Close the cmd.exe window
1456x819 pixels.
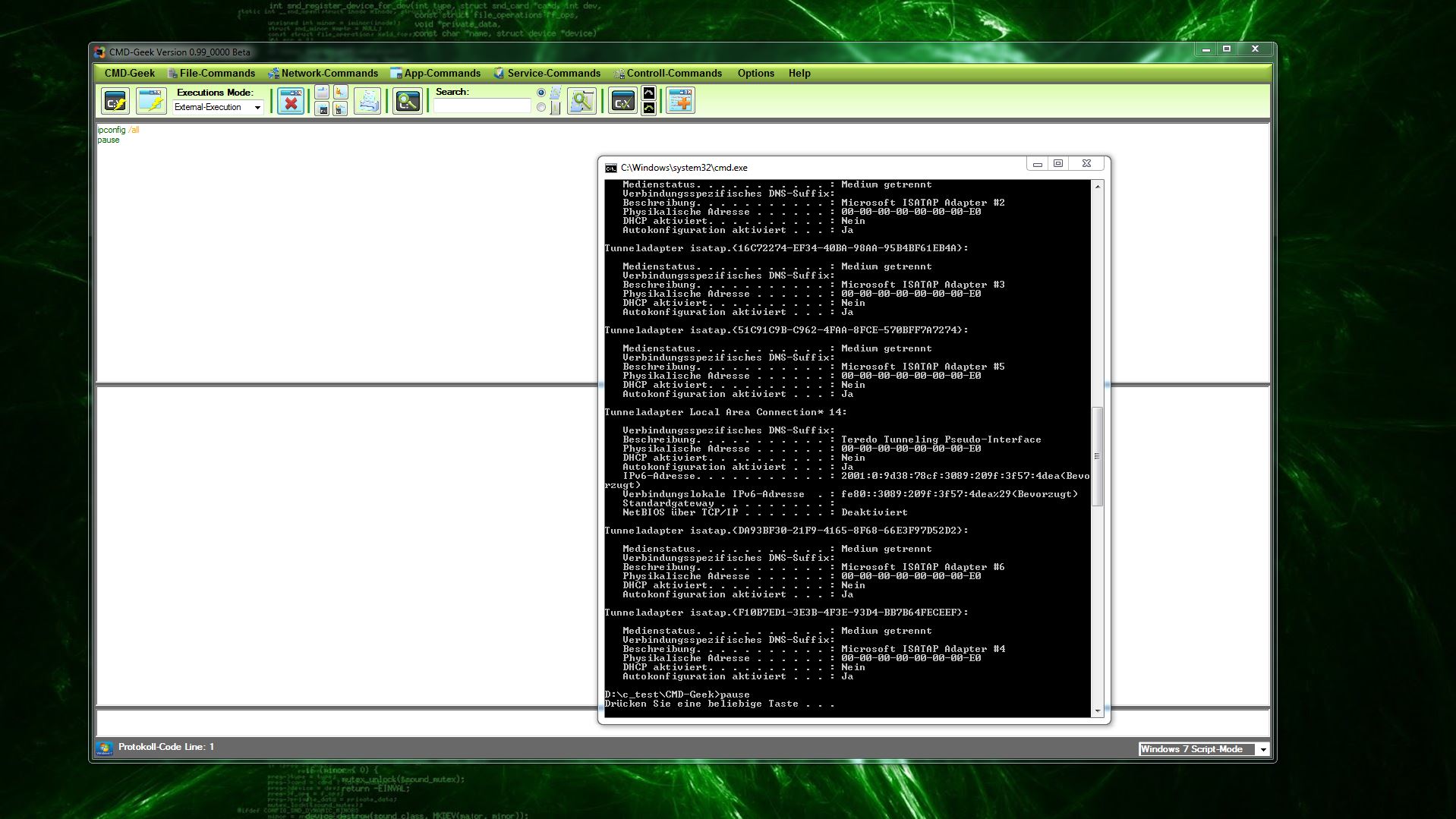click(1086, 164)
